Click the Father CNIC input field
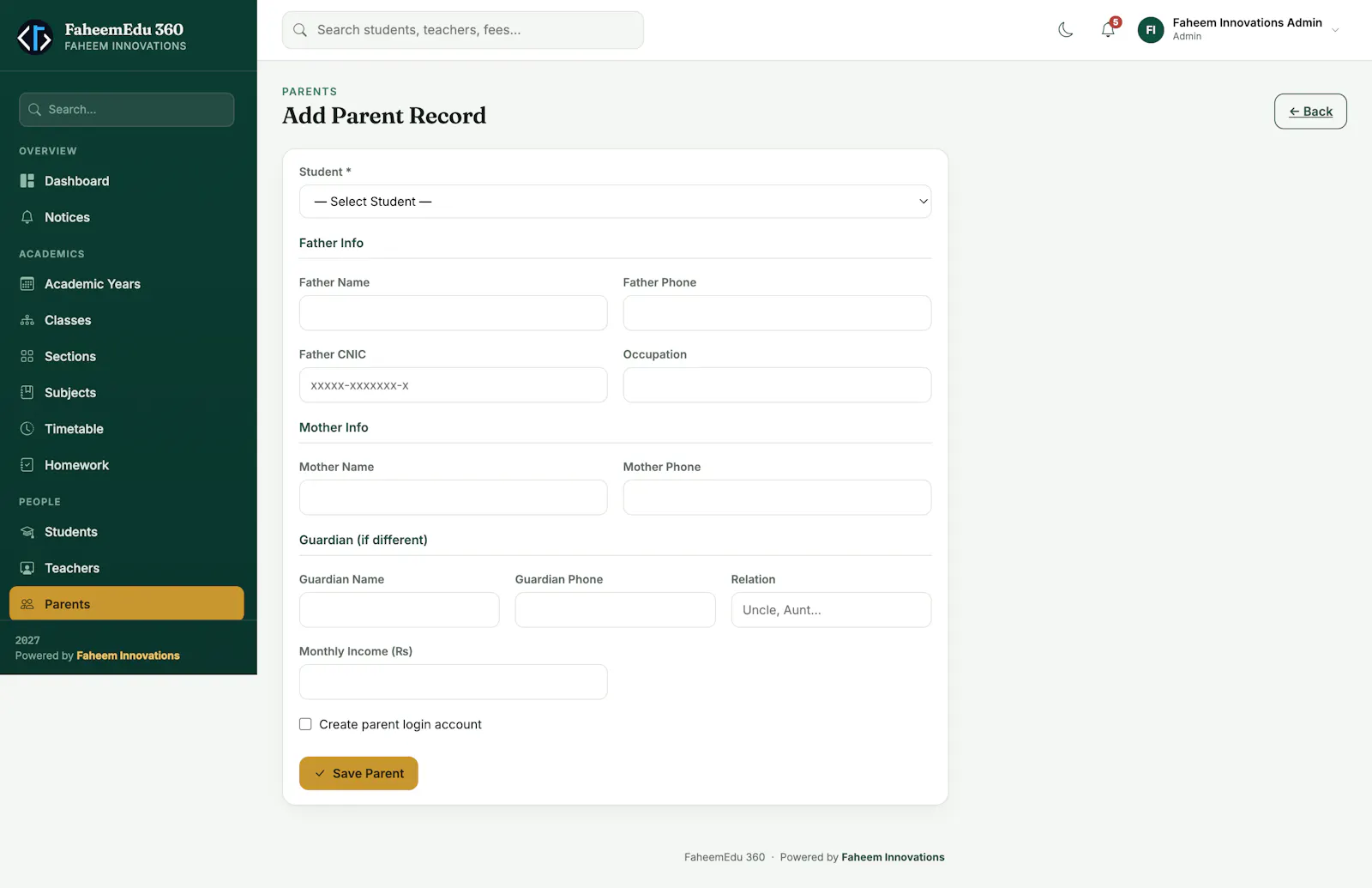Viewport: 1372px width, 888px height. [453, 385]
